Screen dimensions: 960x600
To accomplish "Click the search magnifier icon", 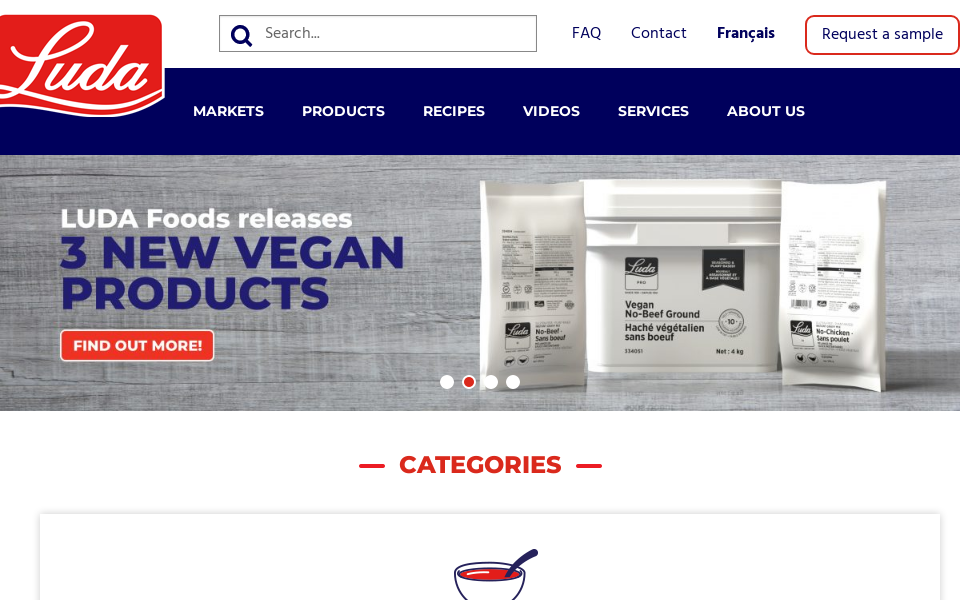I will (241, 35).
